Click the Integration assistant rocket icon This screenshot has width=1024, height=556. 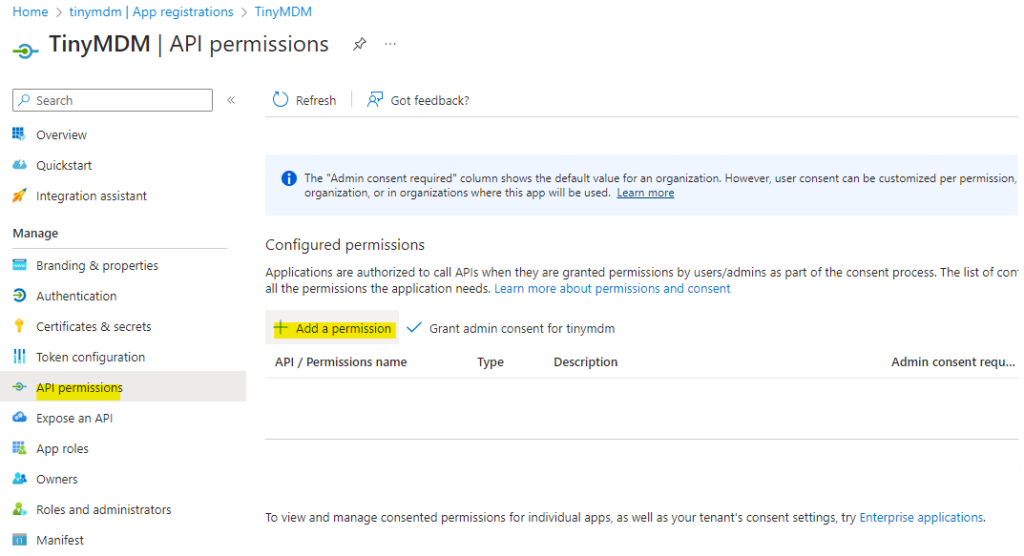tap(19, 195)
